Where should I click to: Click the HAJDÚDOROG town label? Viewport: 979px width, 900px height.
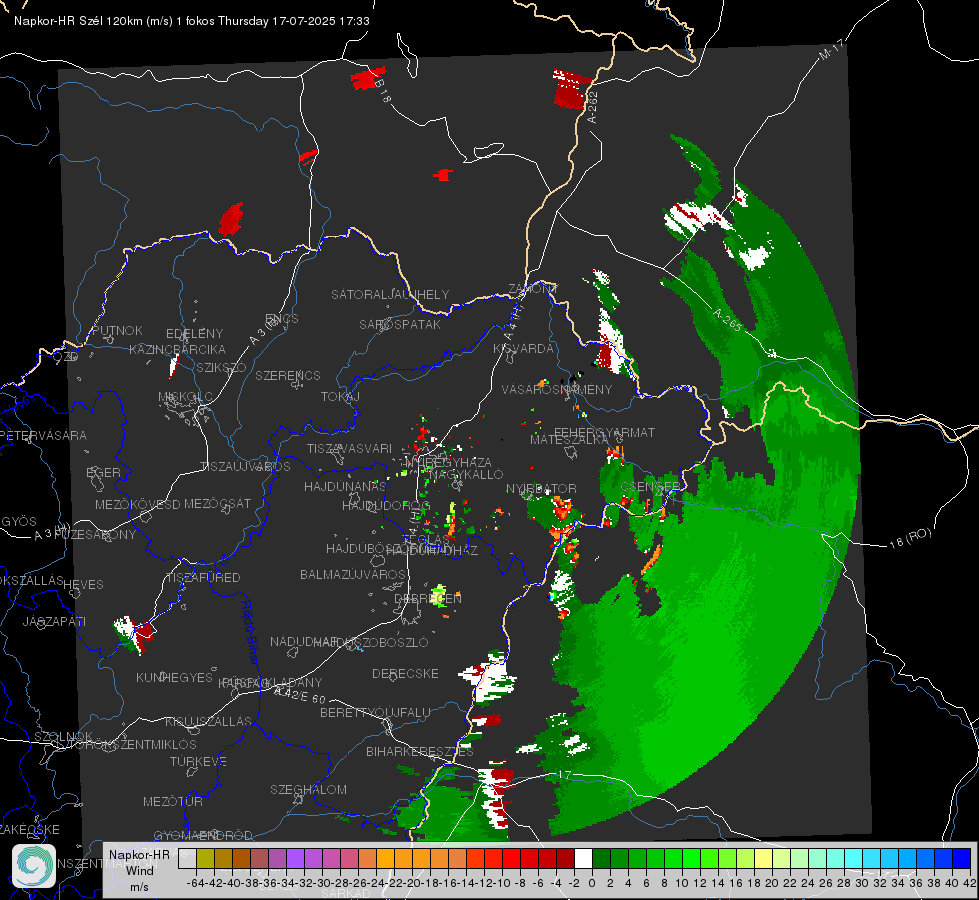tap(386, 505)
